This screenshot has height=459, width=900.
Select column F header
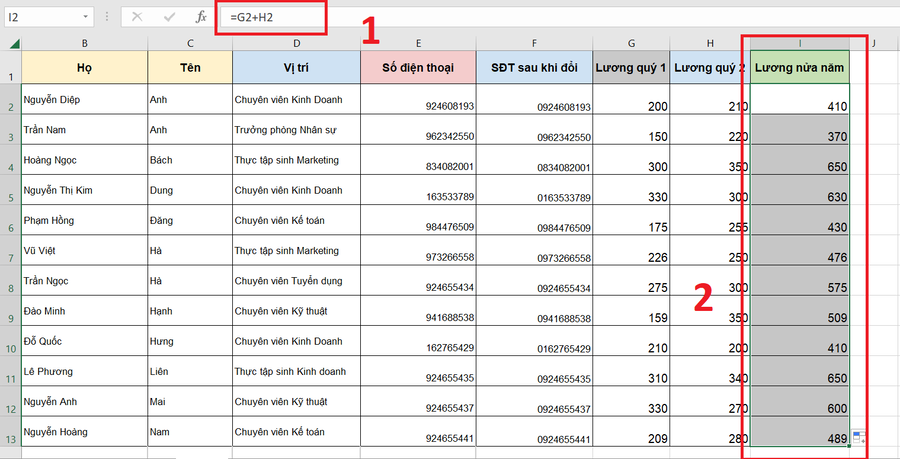(534, 44)
